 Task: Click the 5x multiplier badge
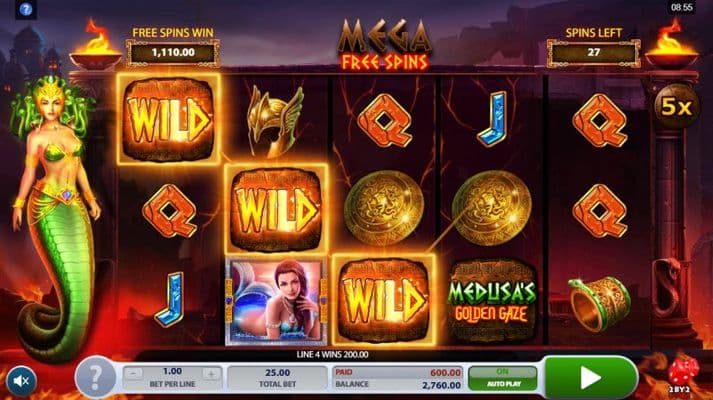[x=676, y=106]
